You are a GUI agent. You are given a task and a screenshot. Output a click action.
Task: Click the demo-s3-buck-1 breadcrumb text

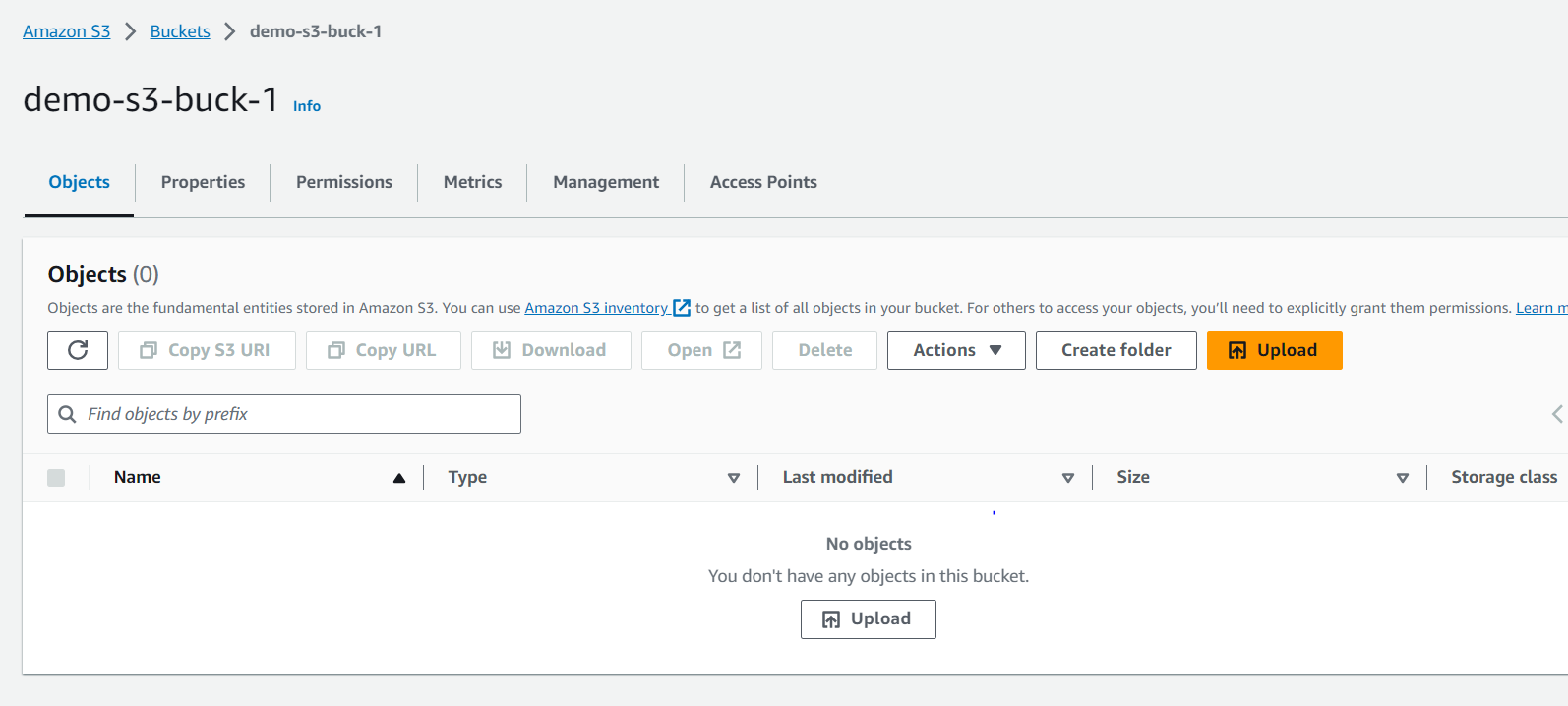coord(316,31)
